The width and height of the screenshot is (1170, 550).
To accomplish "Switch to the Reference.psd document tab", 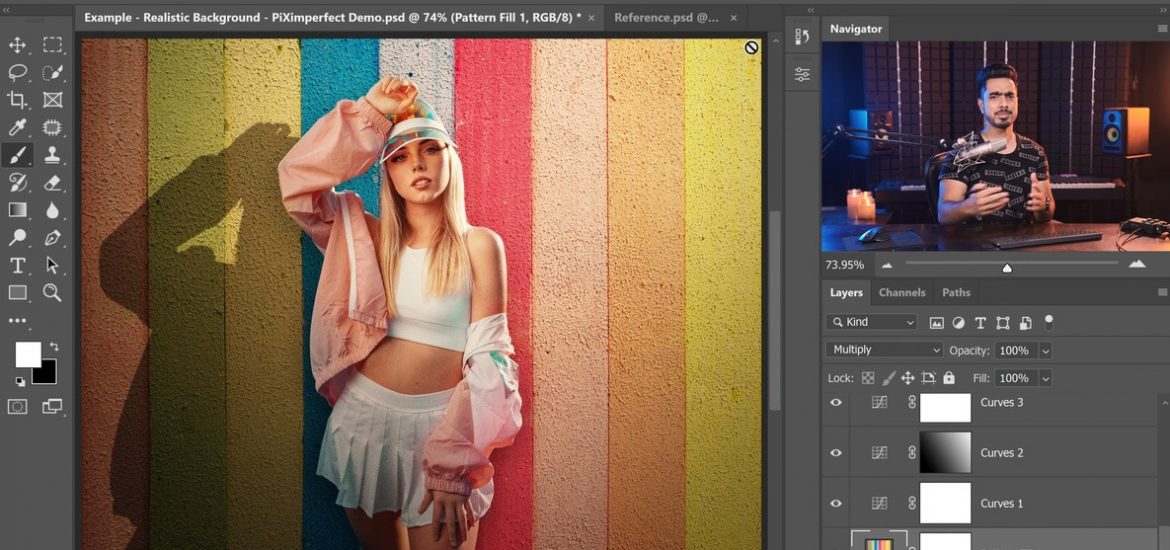I will 666,17.
